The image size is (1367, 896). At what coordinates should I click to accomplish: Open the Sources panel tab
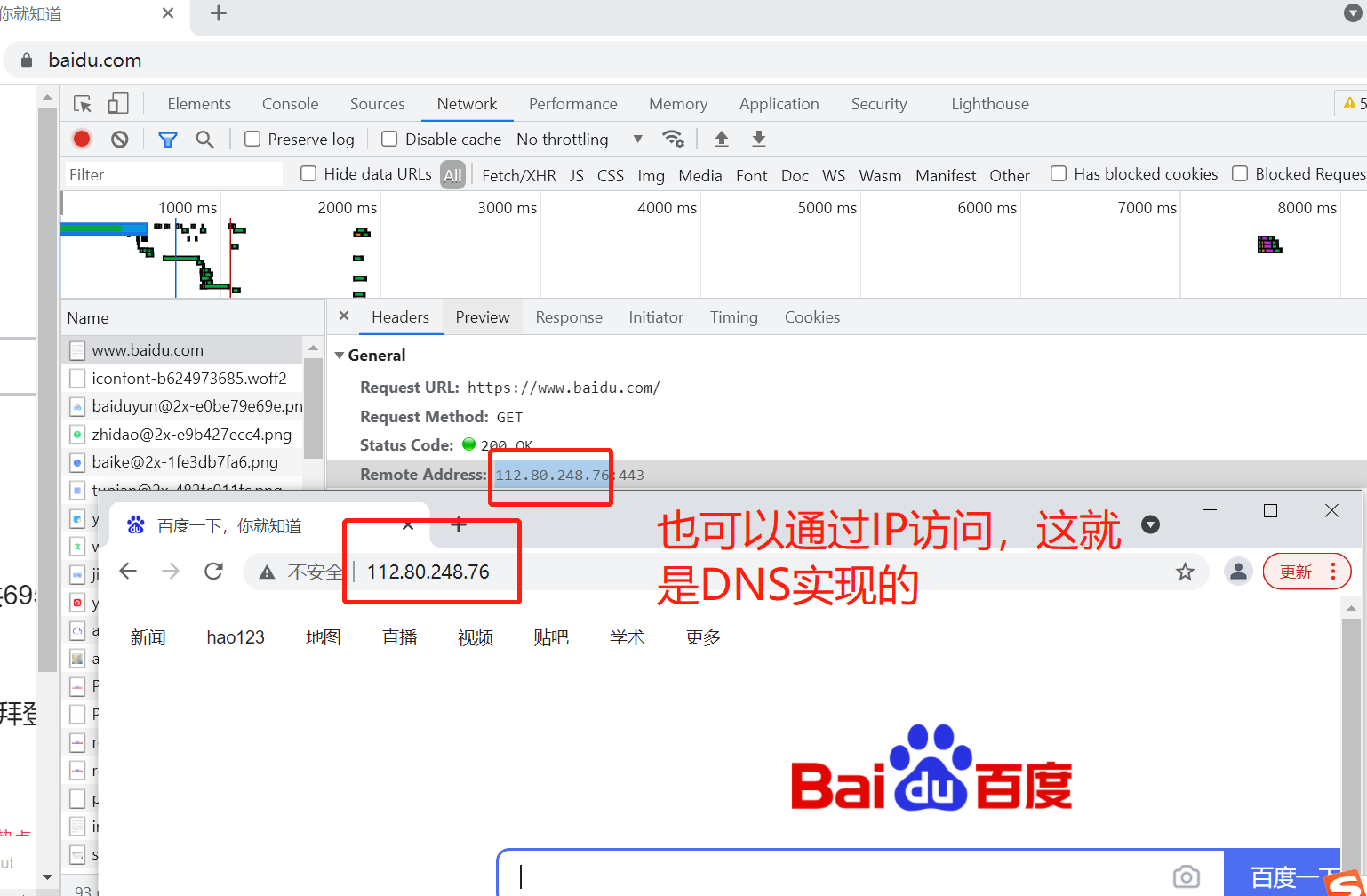tap(378, 104)
